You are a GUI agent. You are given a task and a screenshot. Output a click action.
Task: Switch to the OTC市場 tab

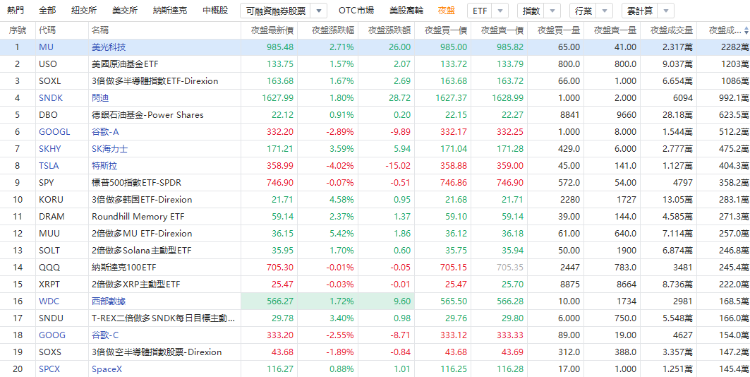356,11
